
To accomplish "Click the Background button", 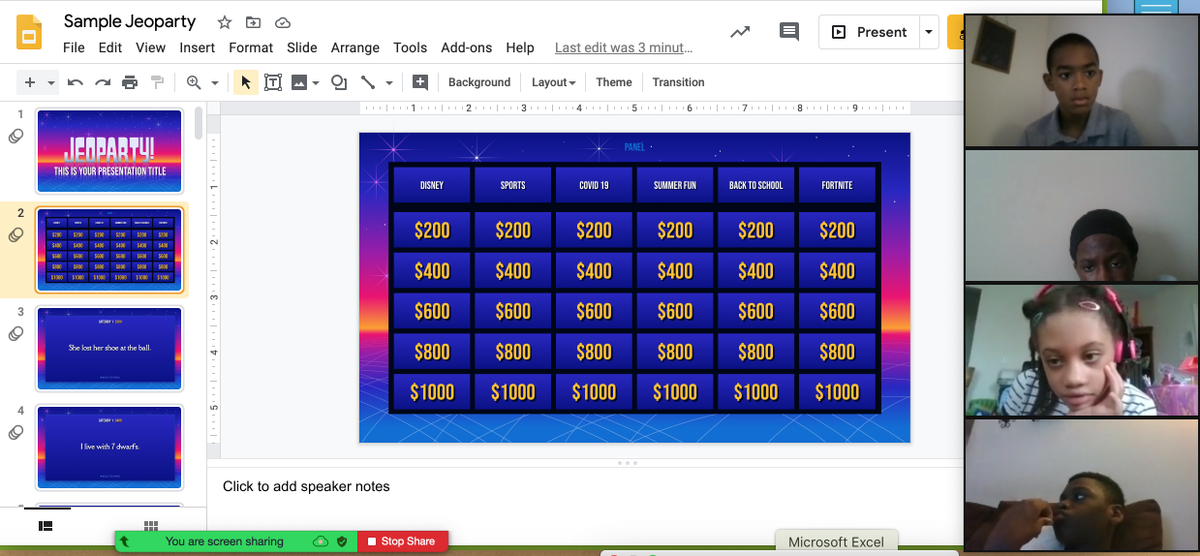I will pos(479,82).
